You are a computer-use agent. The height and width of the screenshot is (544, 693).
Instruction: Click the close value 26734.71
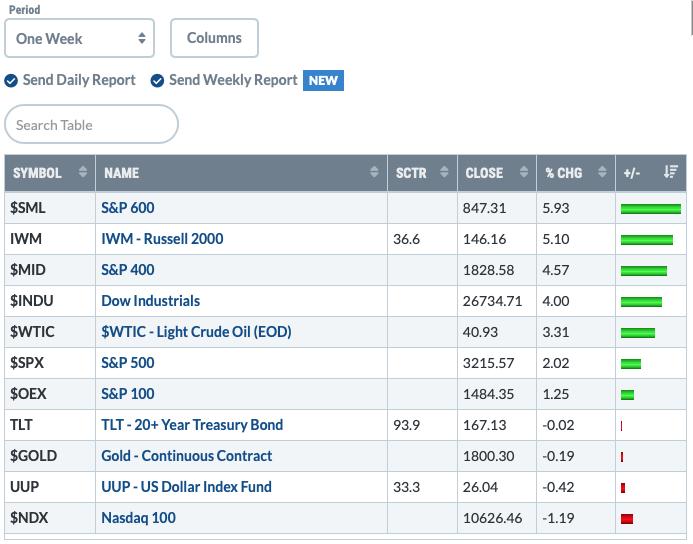pos(492,301)
